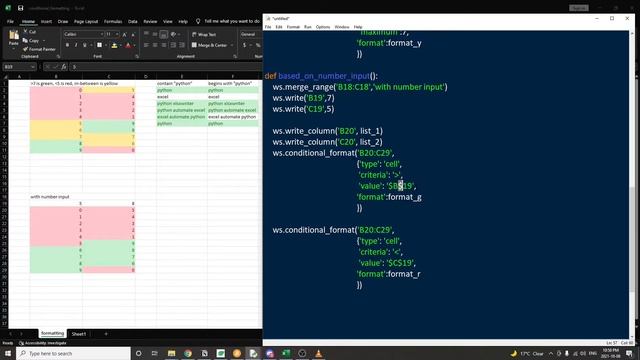Click the Copy command in the Clipboard group
Screen dimensions: 640x360
tap(31, 40)
